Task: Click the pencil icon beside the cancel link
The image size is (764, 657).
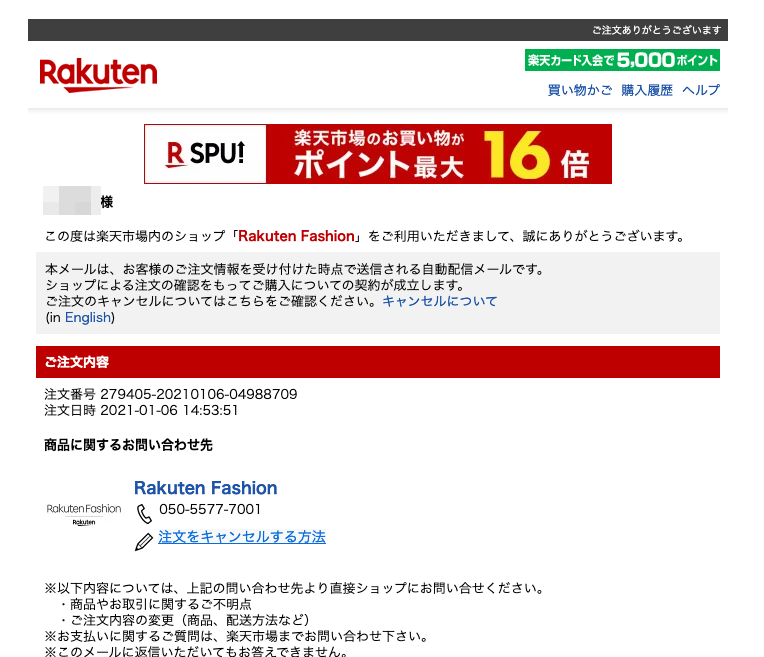Action: [143, 541]
